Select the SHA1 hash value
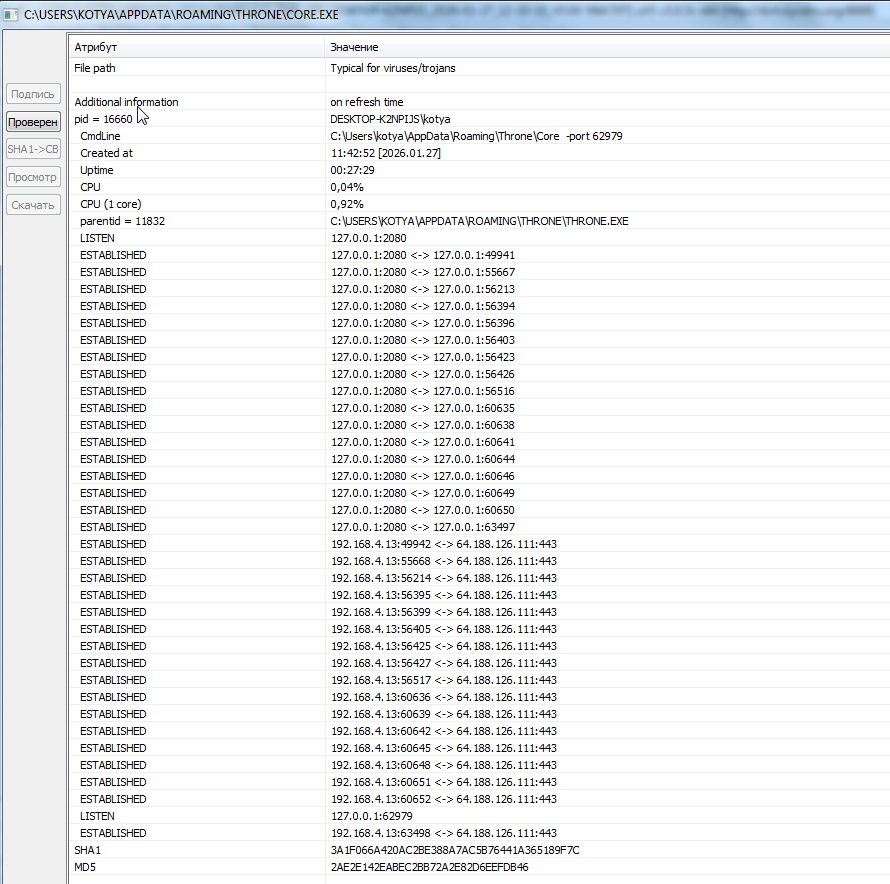890x884 pixels. tap(455, 851)
